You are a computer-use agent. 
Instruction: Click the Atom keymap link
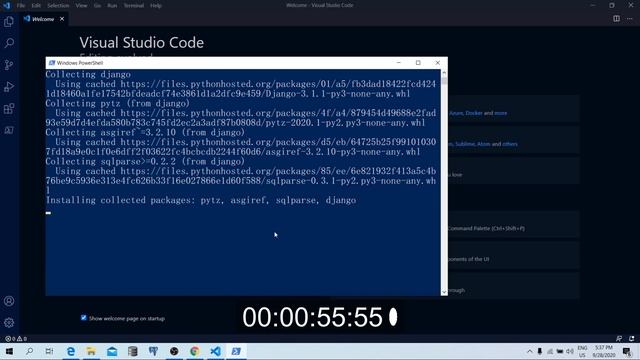click(x=484, y=144)
